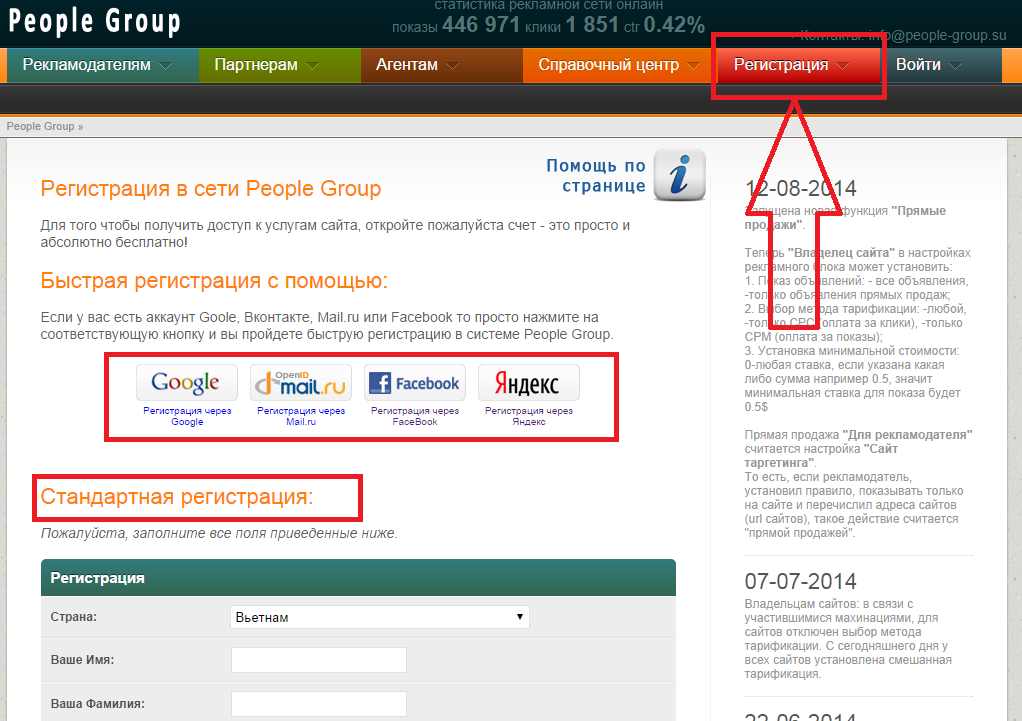
Task: Click the People Group site logo
Action: [x=95, y=22]
